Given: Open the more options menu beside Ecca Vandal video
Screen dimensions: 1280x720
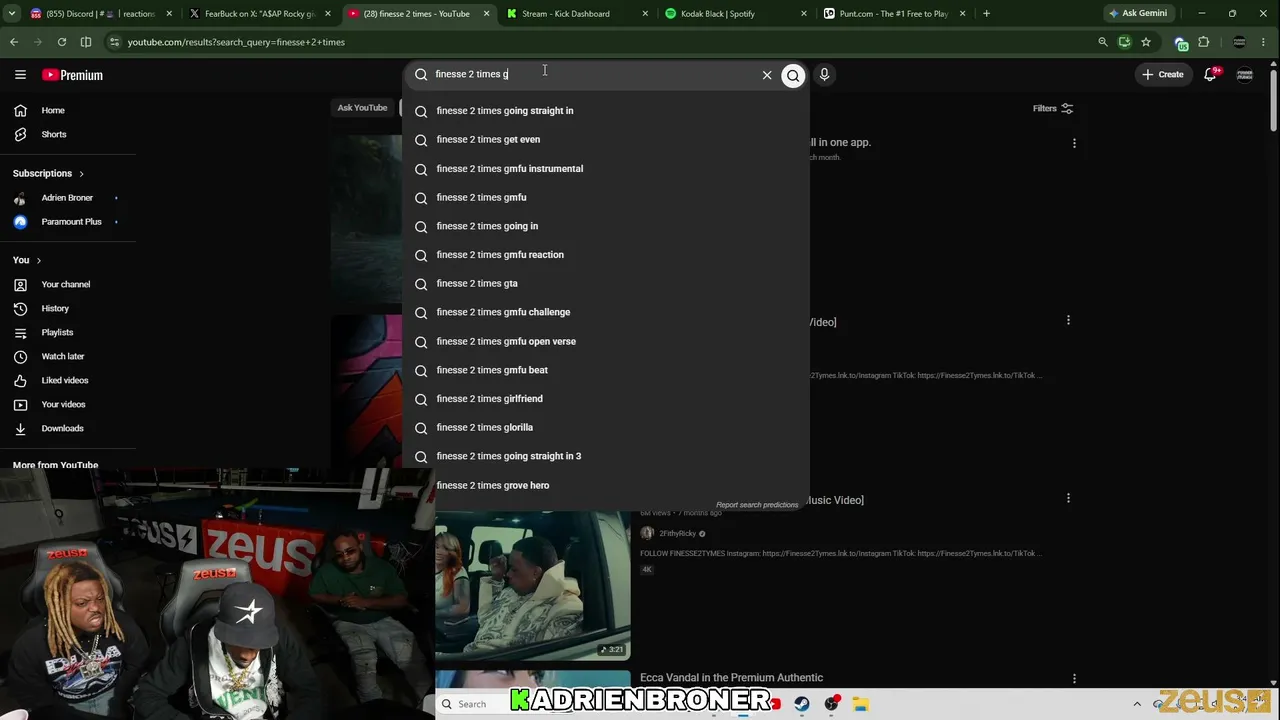Looking at the screenshot, I should (x=1074, y=679).
